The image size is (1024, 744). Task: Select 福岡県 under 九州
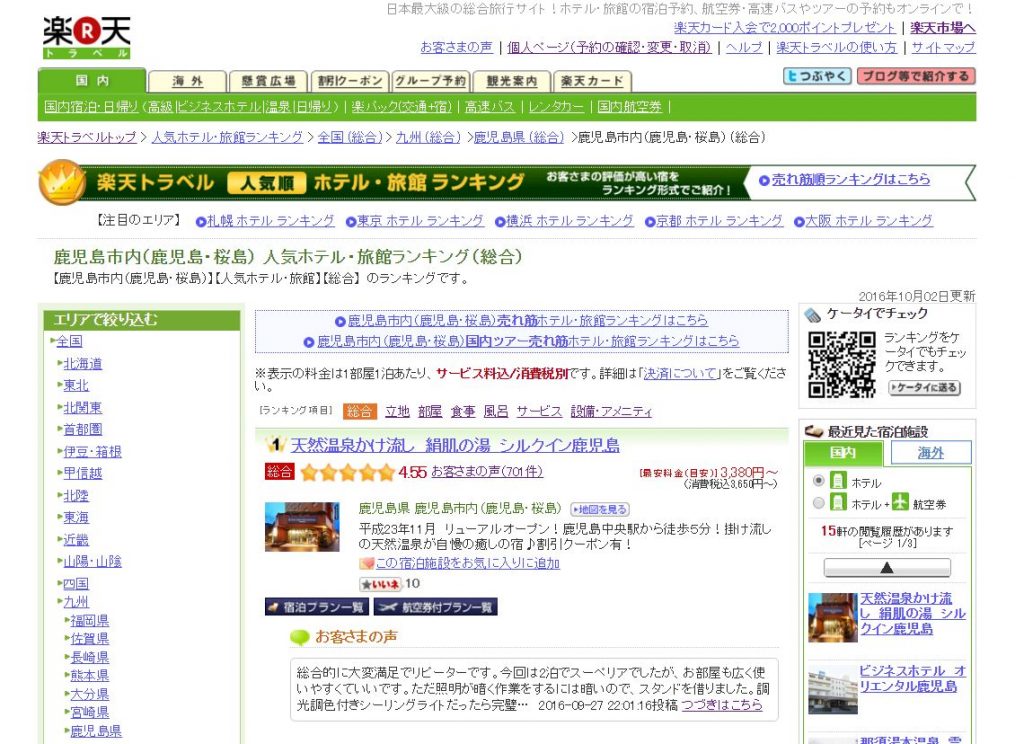pos(90,621)
